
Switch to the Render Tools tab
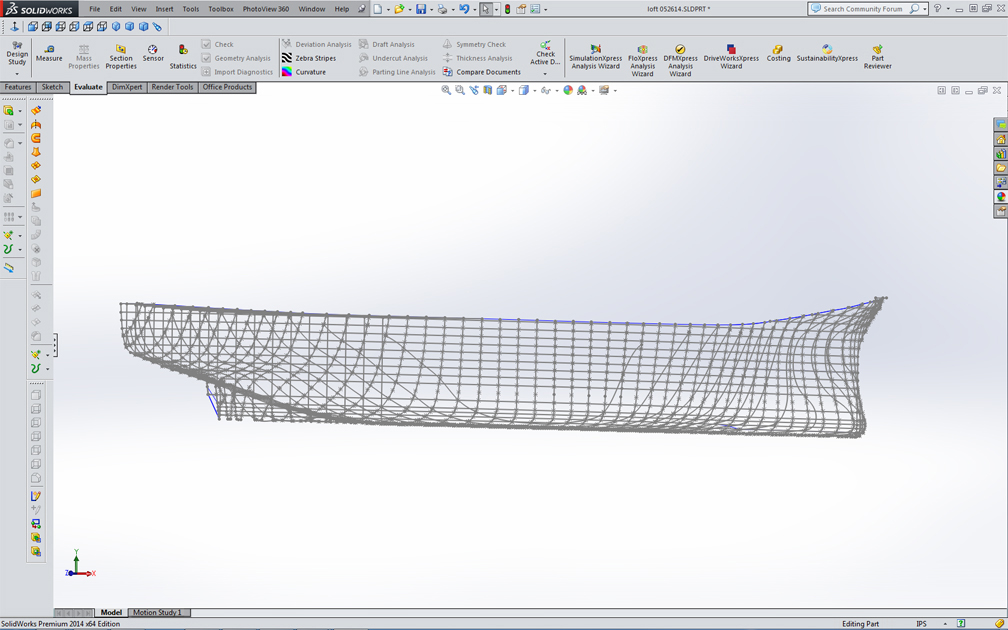(x=172, y=87)
